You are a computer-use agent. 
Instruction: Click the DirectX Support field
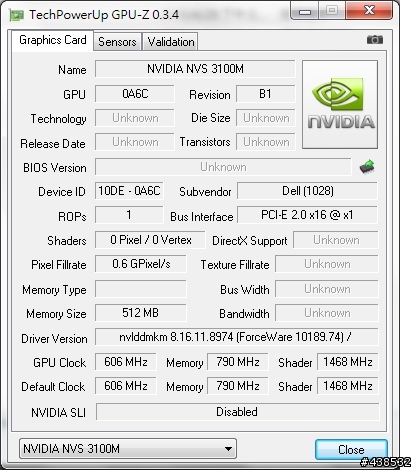336,240
